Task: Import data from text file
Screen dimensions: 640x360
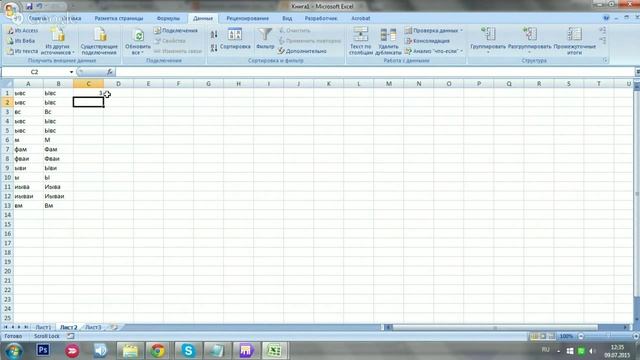Action: [23, 51]
